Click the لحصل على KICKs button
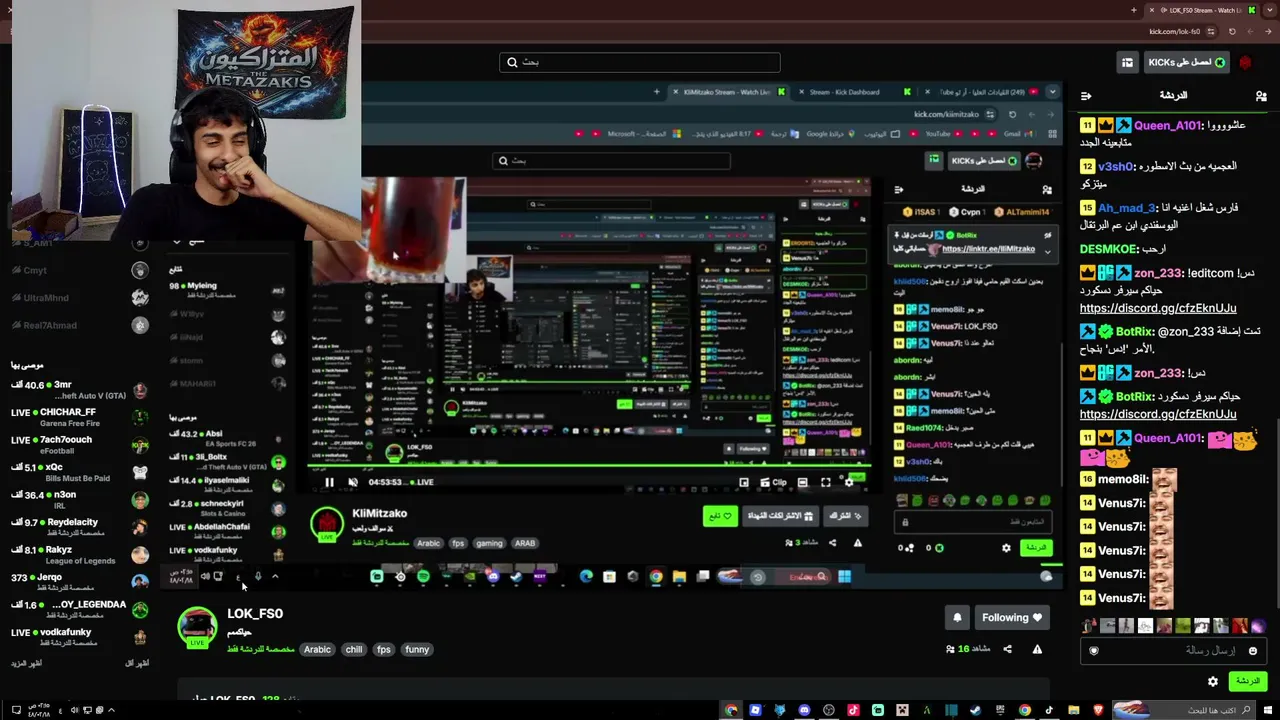This screenshot has width=1280, height=720. click(x=1187, y=62)
